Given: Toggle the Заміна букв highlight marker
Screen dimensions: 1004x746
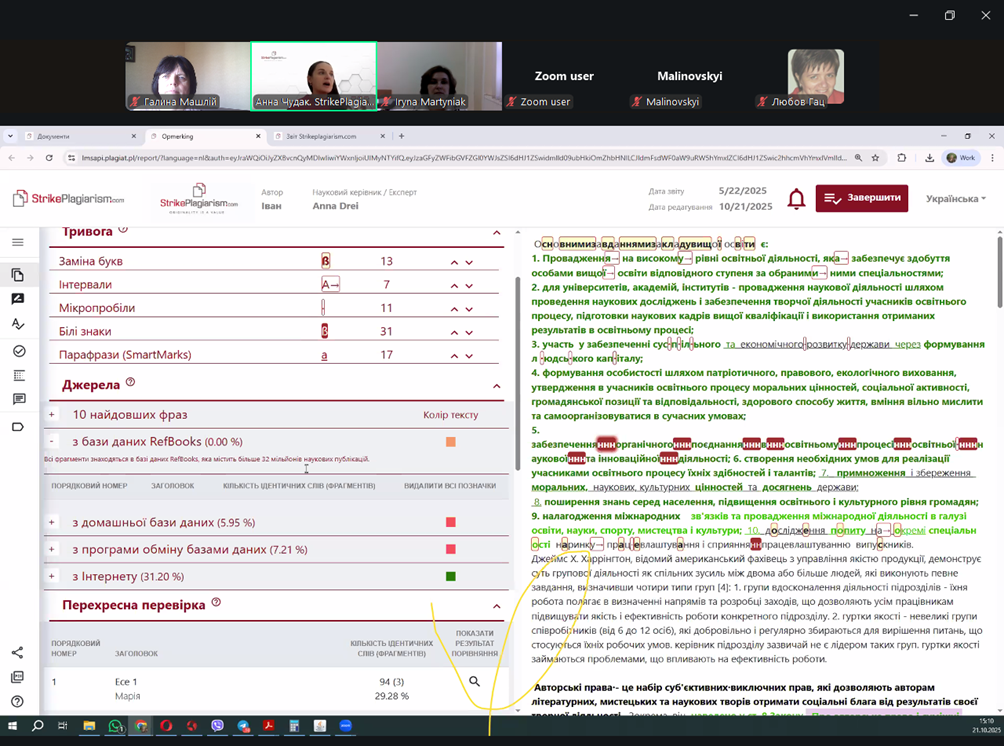Looking at the screenshot, I should pos(325,261).
